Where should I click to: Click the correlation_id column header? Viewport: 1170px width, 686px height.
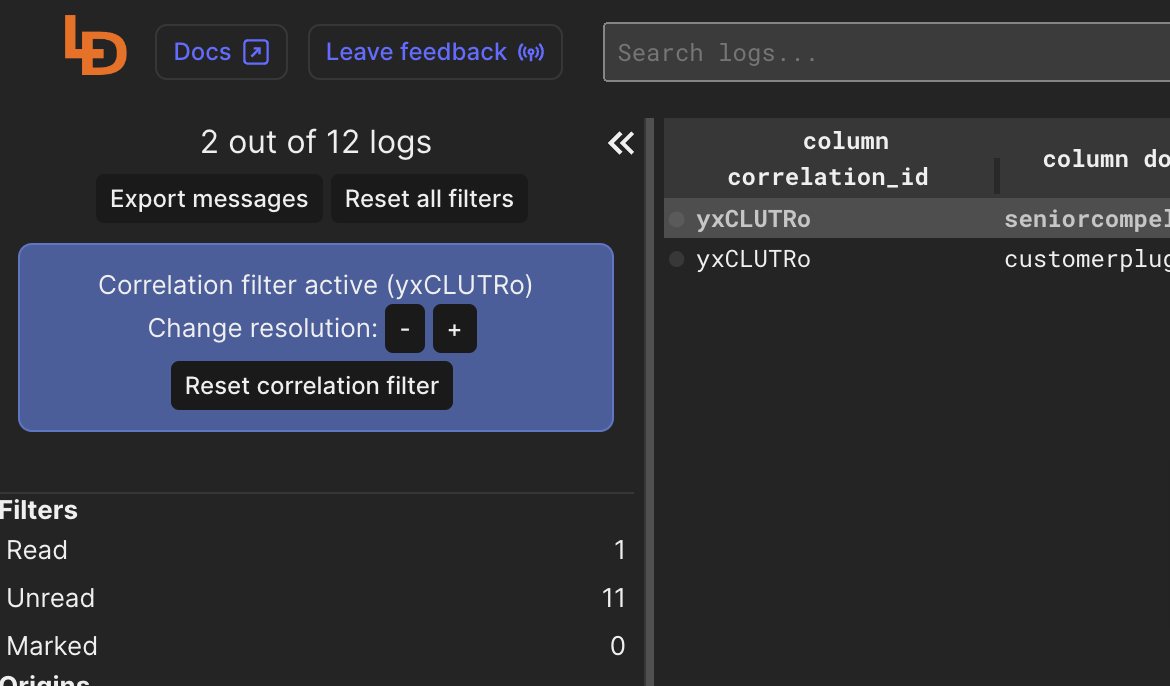tap(828, 159)
